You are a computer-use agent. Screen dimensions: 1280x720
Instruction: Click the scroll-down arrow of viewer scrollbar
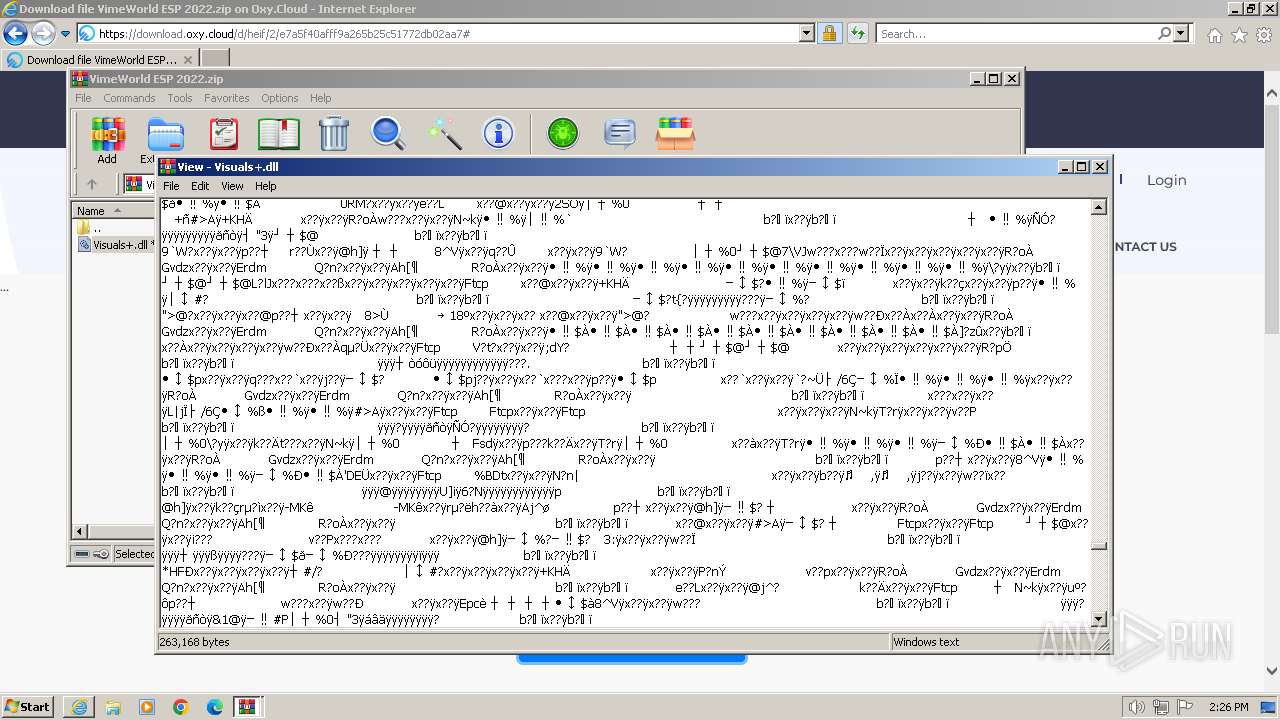(1098, 620)
